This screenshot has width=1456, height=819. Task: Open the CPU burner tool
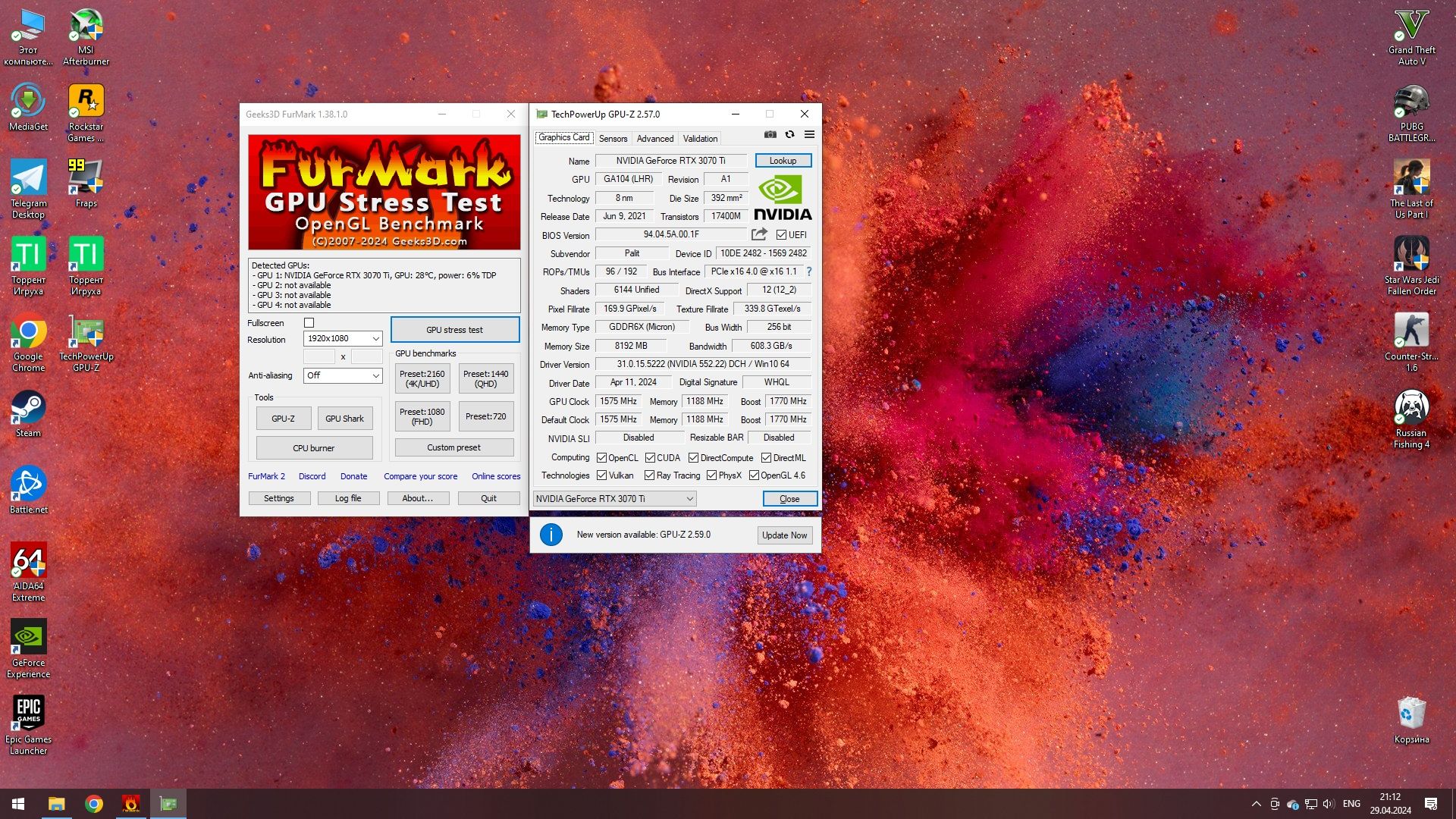(x=314, y=448)
